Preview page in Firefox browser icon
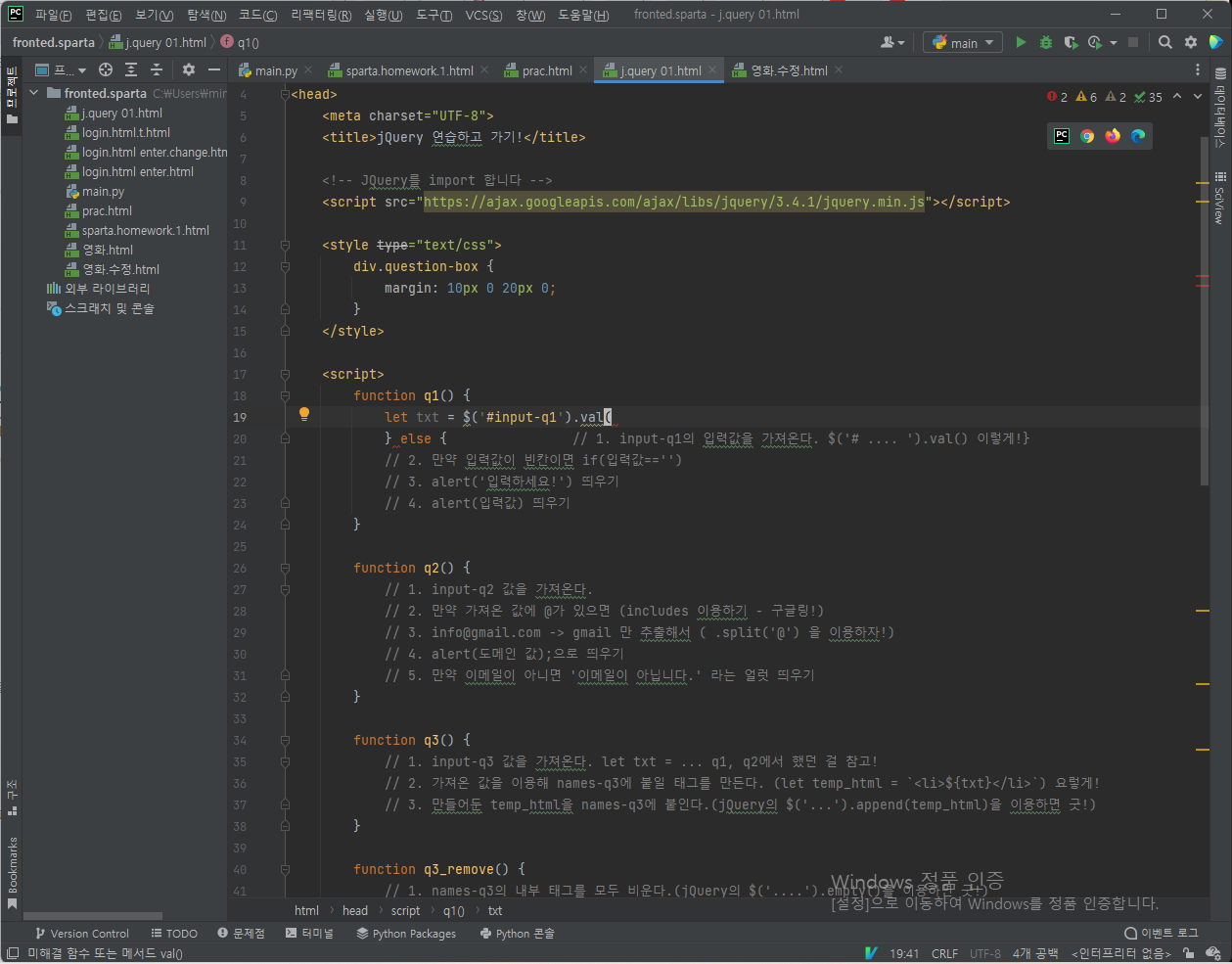Screen dimensions: 1232x964 [1113, 136]
